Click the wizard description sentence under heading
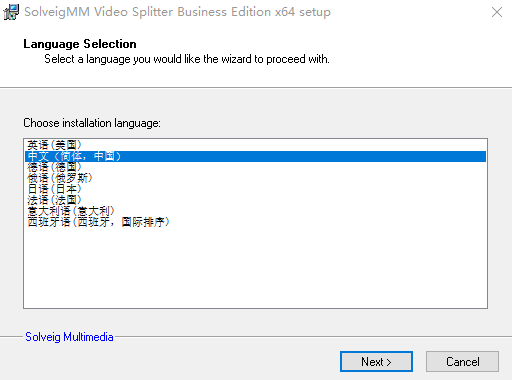This screenshot has width=512, height=380. click(x=187, y=59)
